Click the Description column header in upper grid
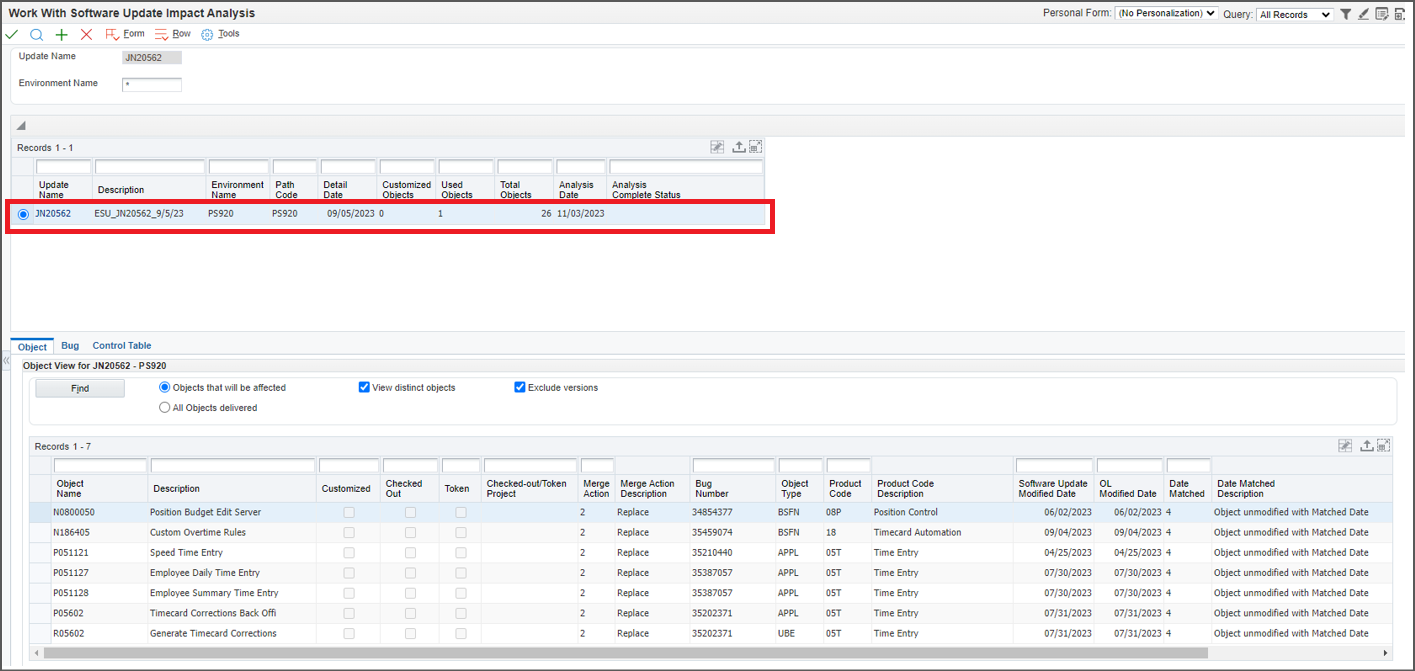 (121, 190)
